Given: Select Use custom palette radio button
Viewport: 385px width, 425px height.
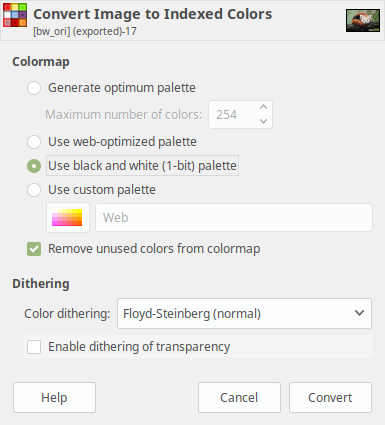Looking at the screenshot, I should [x=34, y=190].
